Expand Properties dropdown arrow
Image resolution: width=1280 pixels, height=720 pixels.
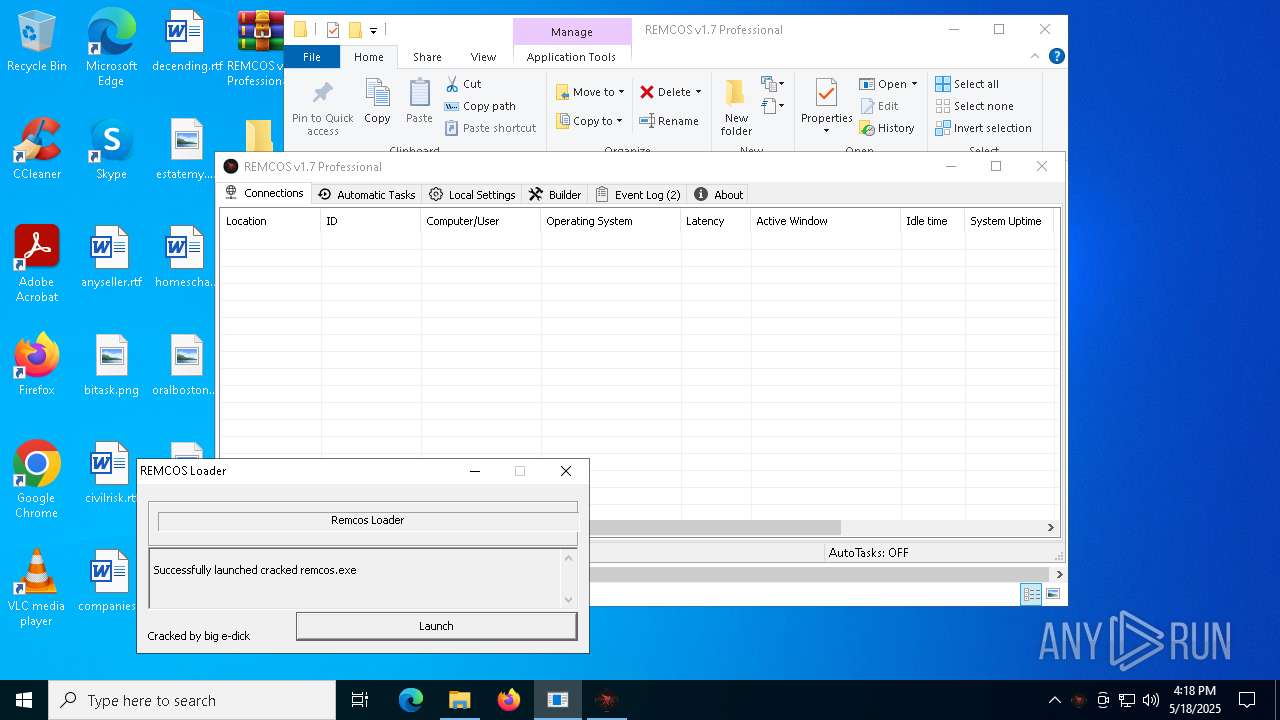click(826, 131)
